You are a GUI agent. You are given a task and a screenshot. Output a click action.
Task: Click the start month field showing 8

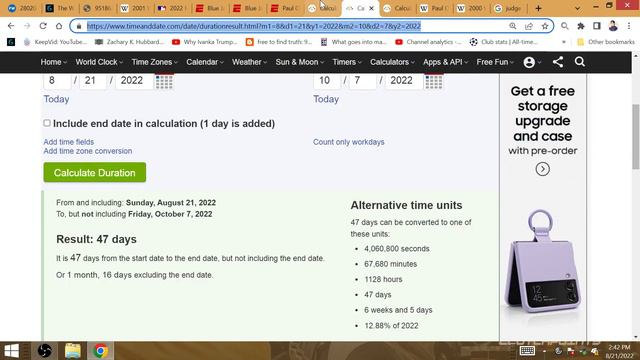coord(57,80)
